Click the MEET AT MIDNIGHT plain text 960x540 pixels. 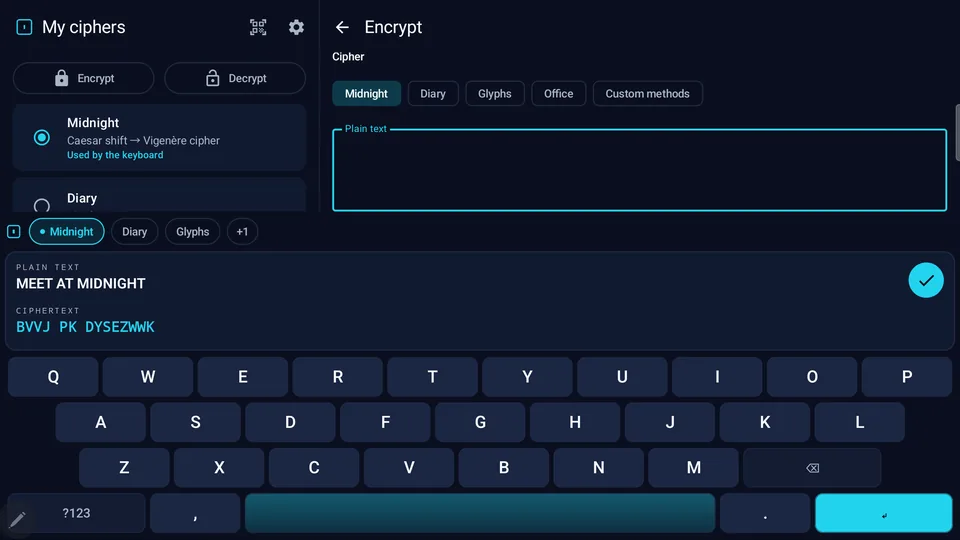point(81,283)
